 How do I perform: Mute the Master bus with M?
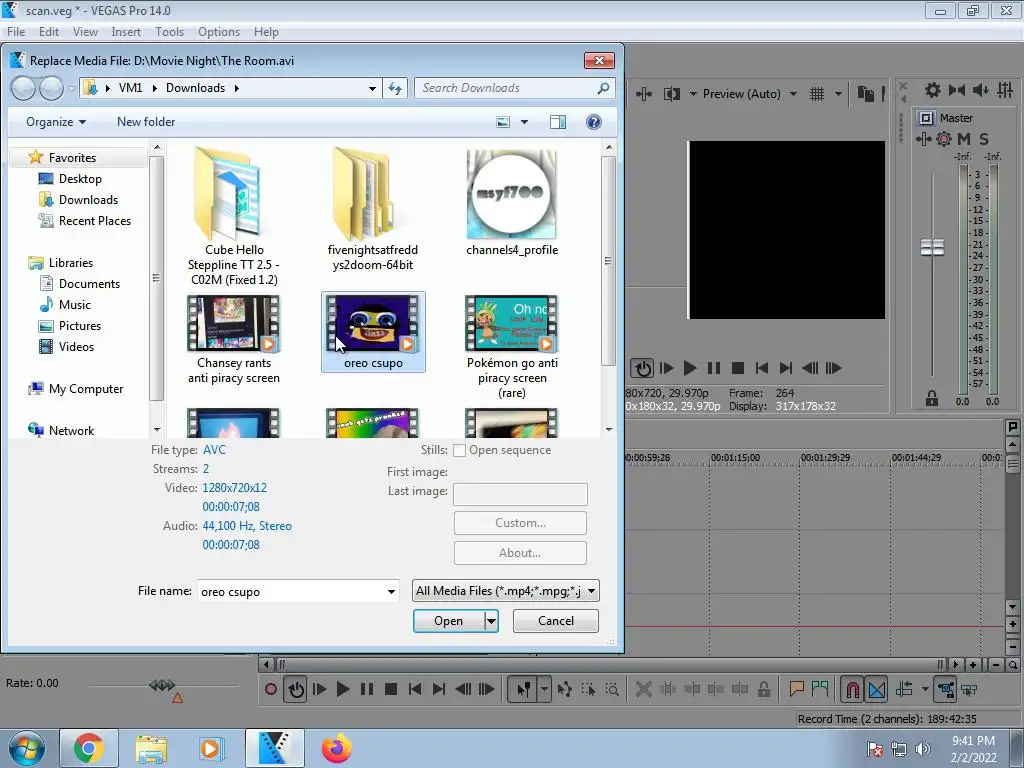click(x=964, y=138)
